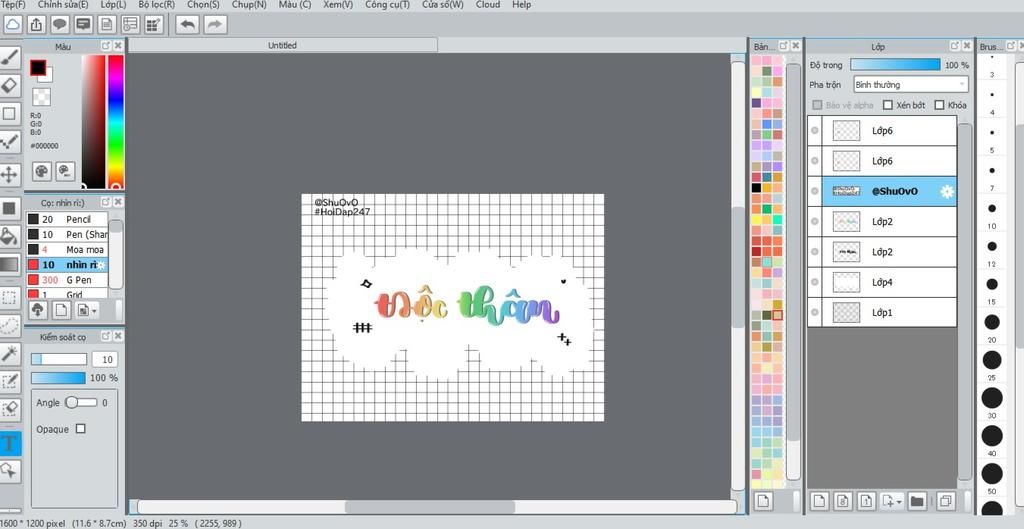Open gear settings of @ShuOvO layer
The image size is (1024, 529).
(946, 191)
